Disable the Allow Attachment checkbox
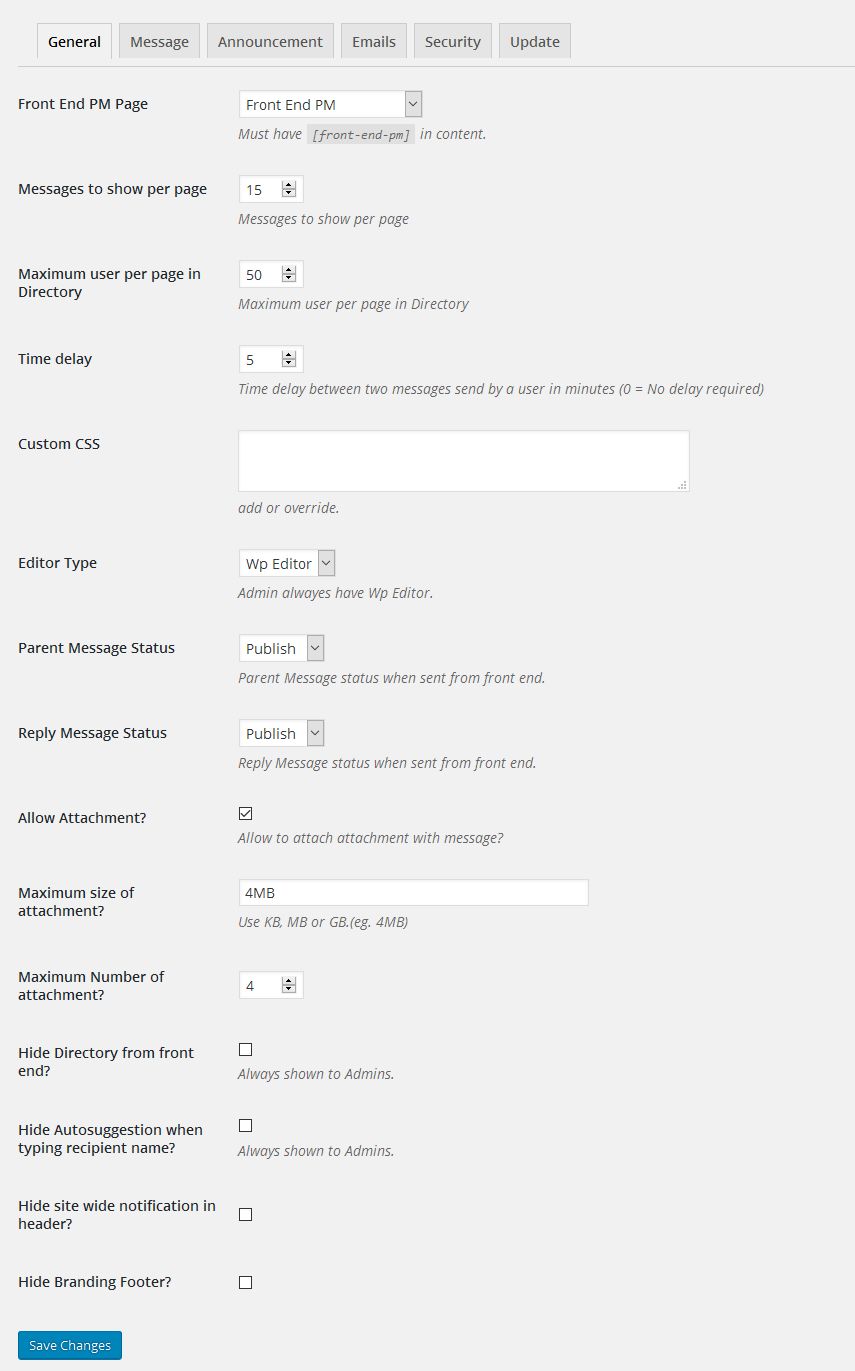Screen dimensions: 855x1371 245,813
